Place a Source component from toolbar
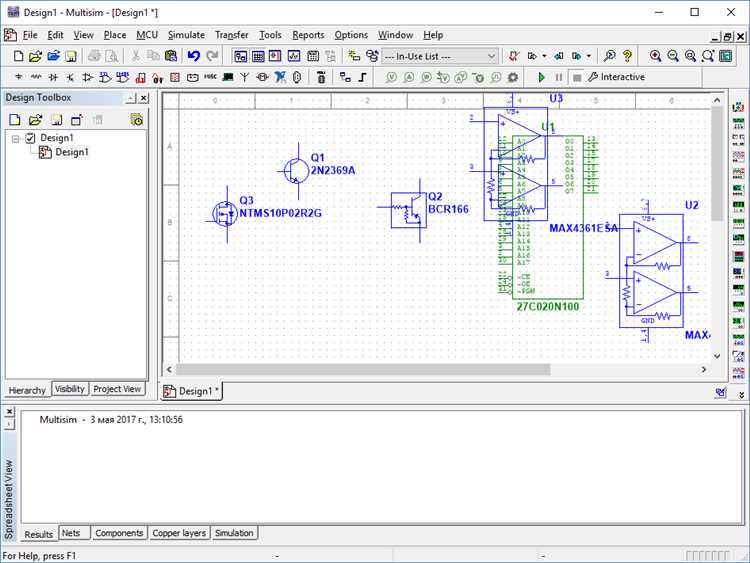750x563 pixels. [x=18, y=77]
